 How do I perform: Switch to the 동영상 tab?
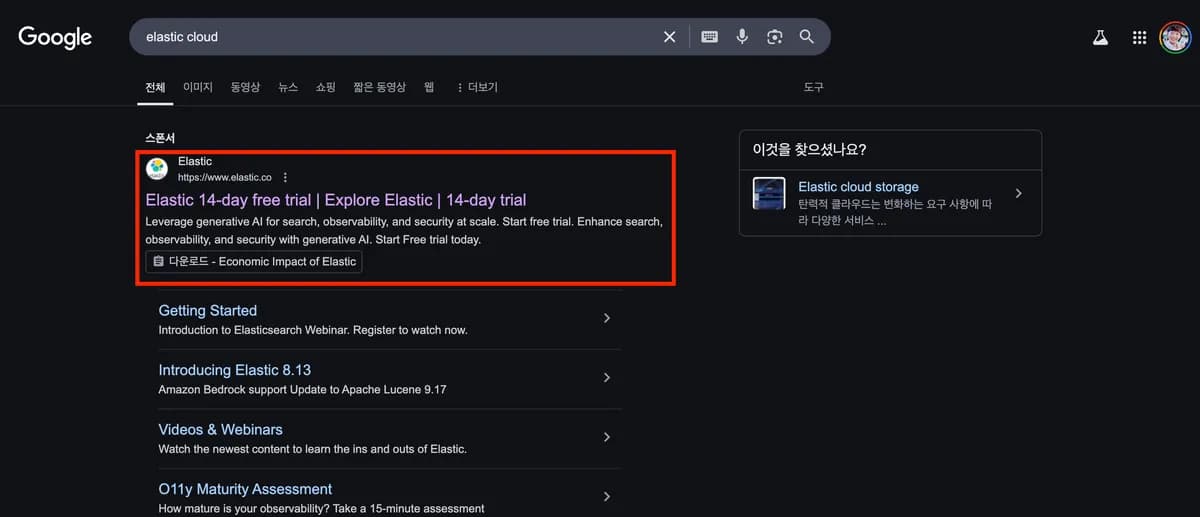click(x=245, y=88)
